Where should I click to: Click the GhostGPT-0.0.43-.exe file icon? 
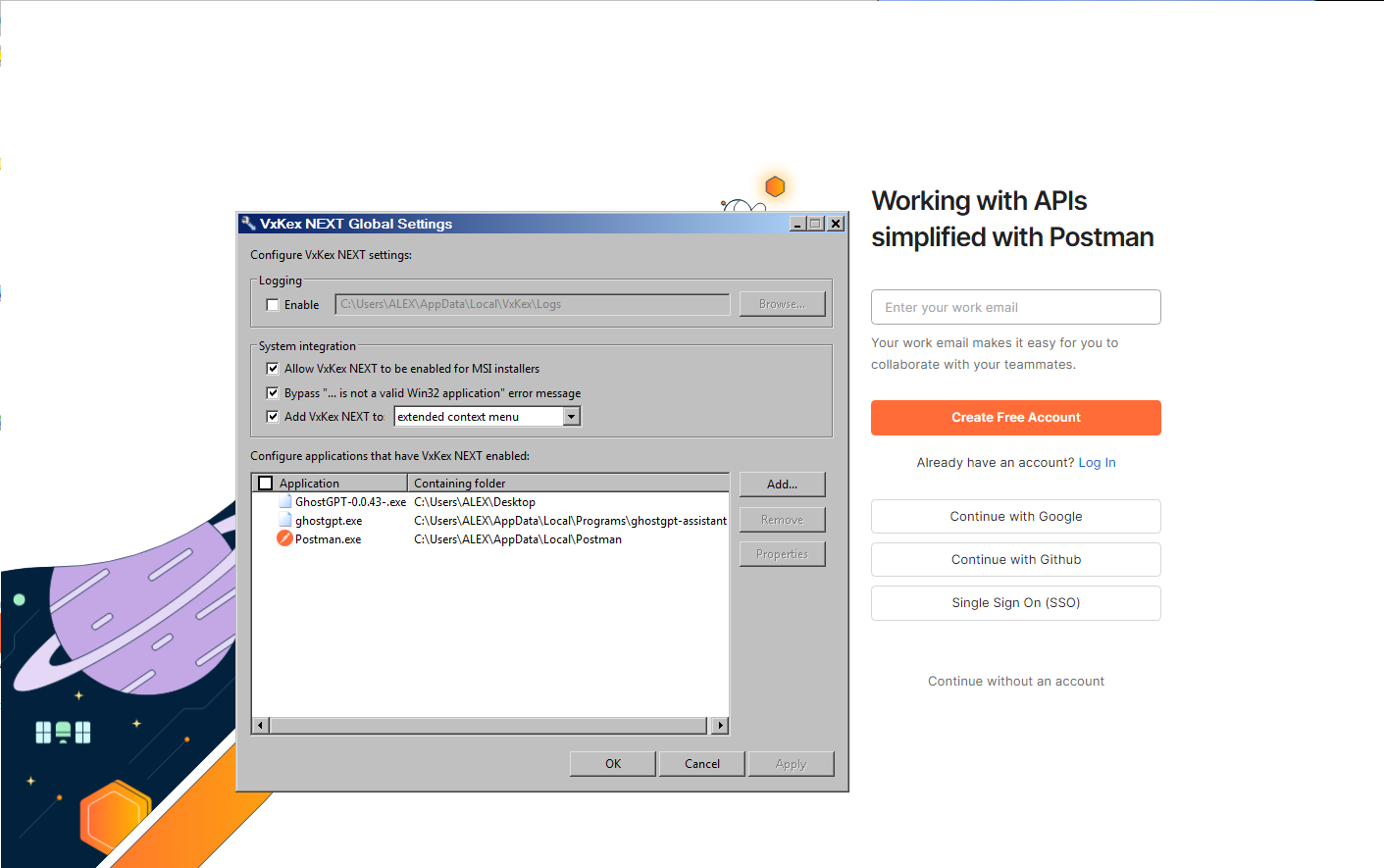[x=285, y=501]
